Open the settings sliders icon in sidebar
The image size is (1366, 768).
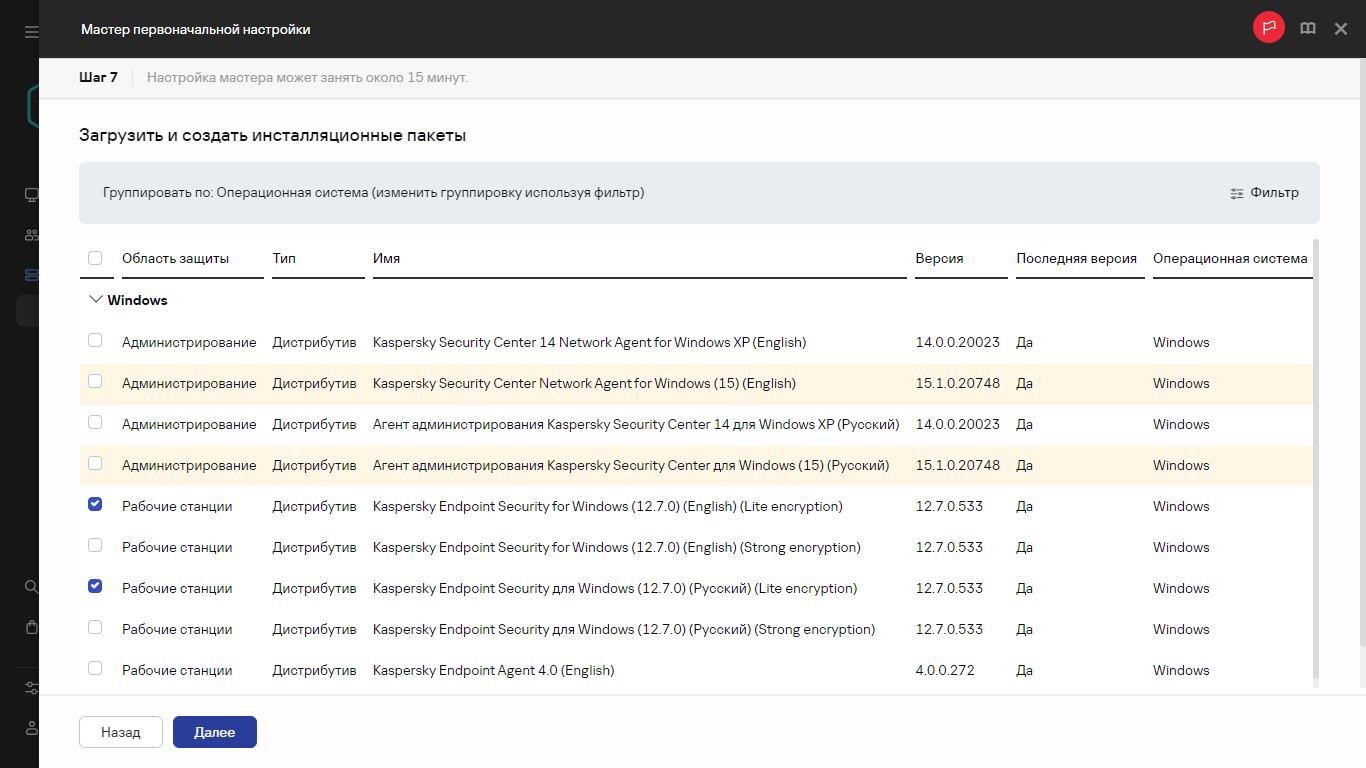pyautogui.click(x=31, y=688)
